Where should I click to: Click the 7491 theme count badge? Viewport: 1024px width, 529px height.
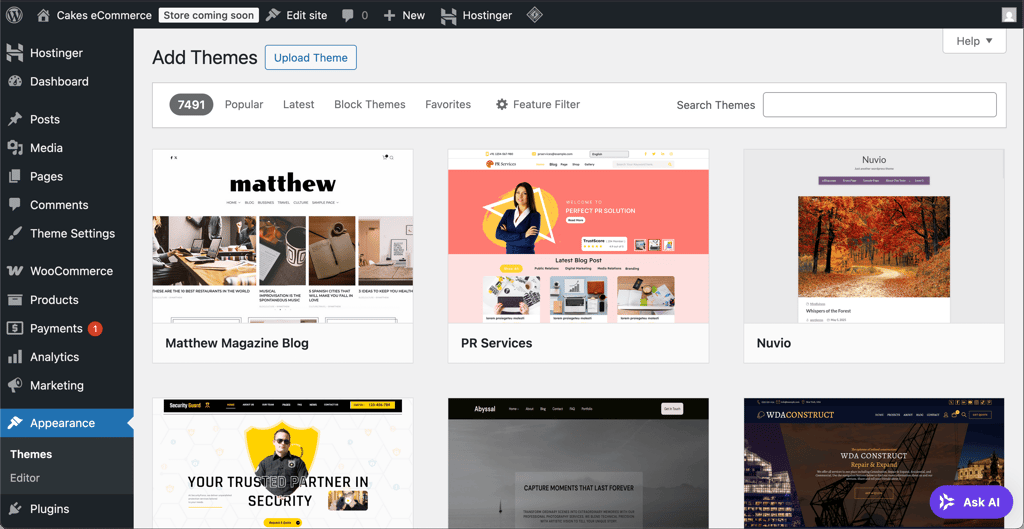pos(191,104)
